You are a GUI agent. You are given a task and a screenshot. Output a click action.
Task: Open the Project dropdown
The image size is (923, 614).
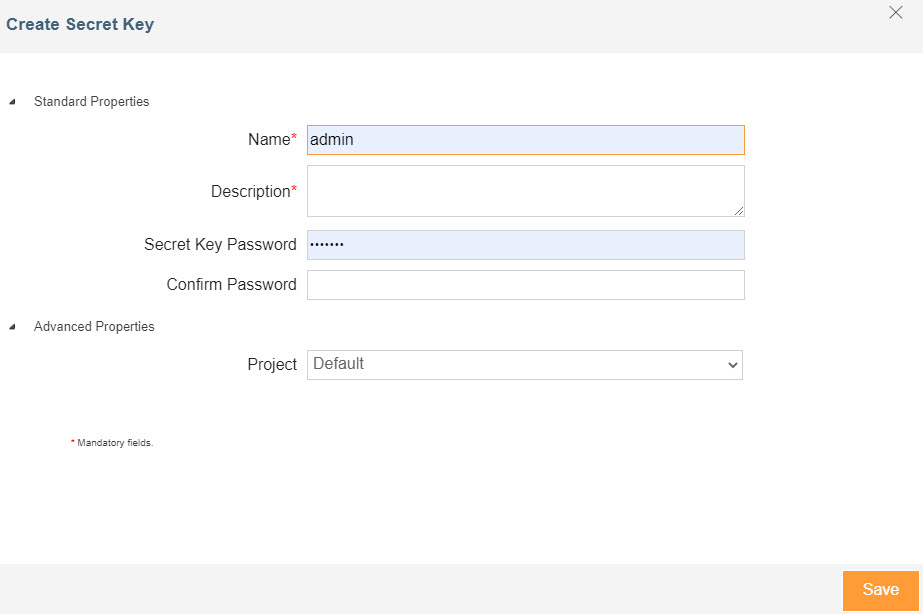coord(525,365)
